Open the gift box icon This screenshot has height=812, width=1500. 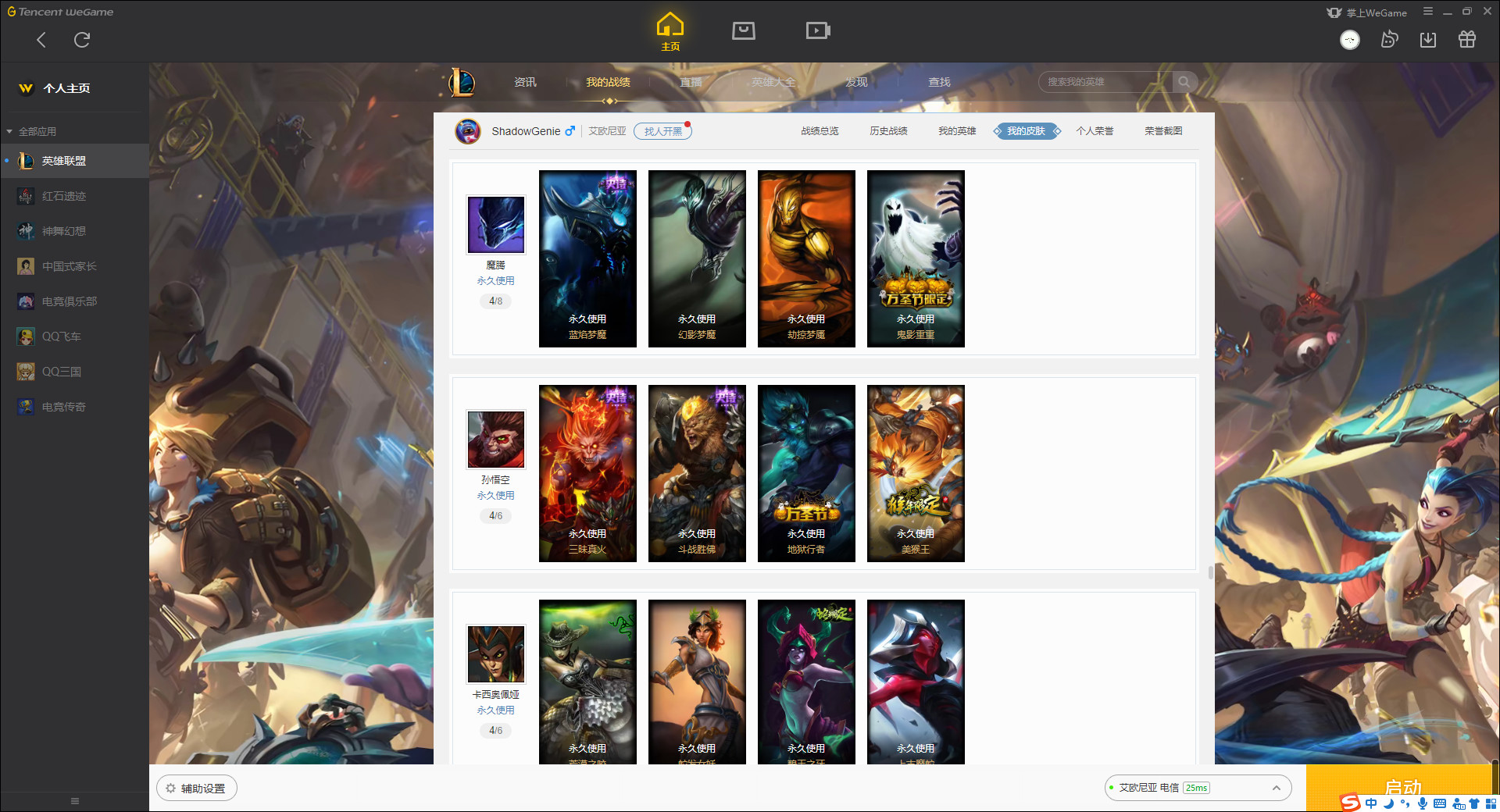(x=1467, y=40)
